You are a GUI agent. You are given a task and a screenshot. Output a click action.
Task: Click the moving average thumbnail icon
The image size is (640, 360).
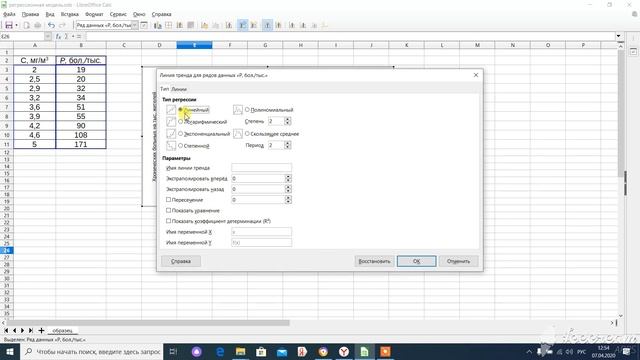238,134
